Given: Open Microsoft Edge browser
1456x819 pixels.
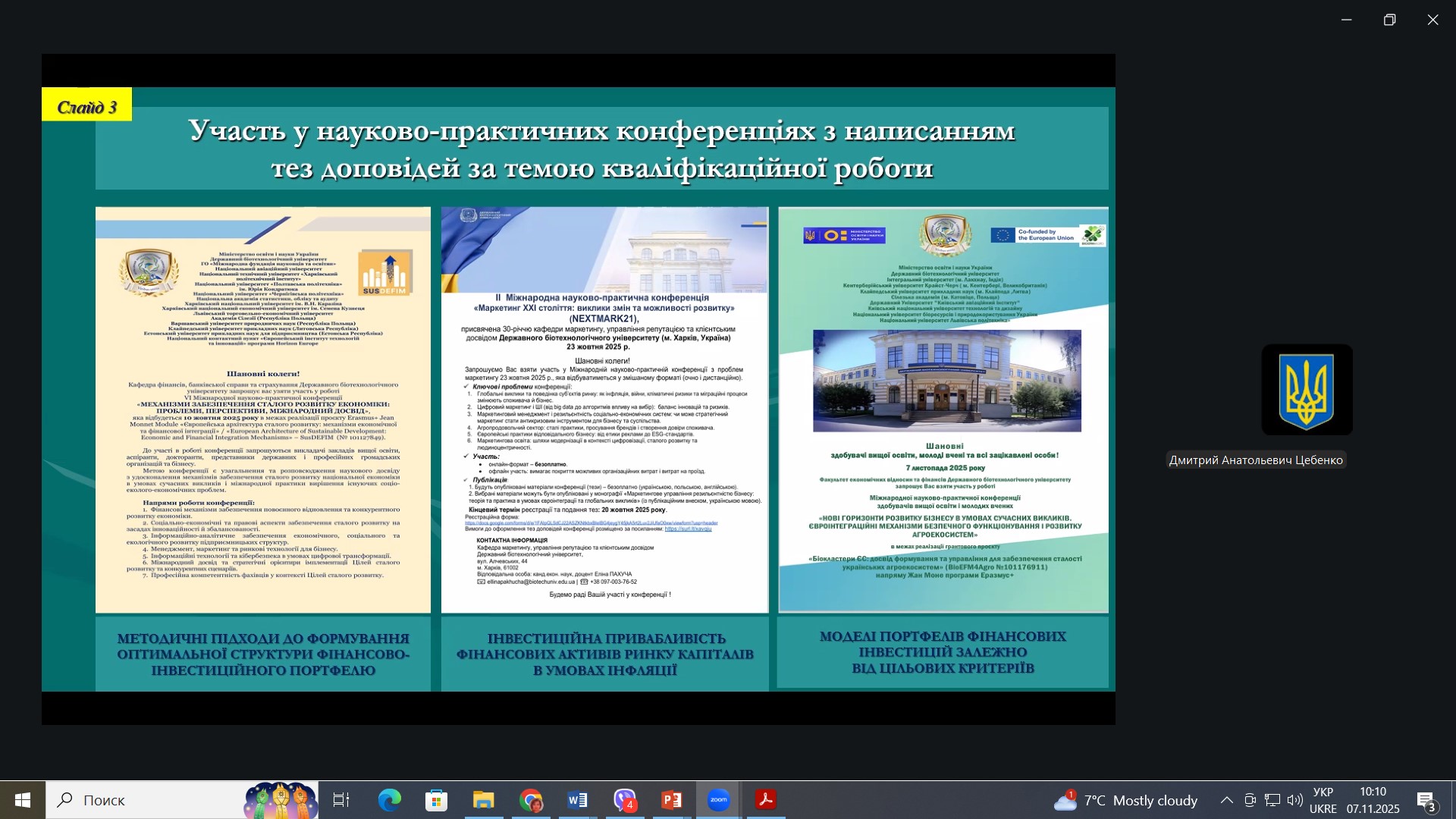Looking at the screenshot, I should coord(390,800).
